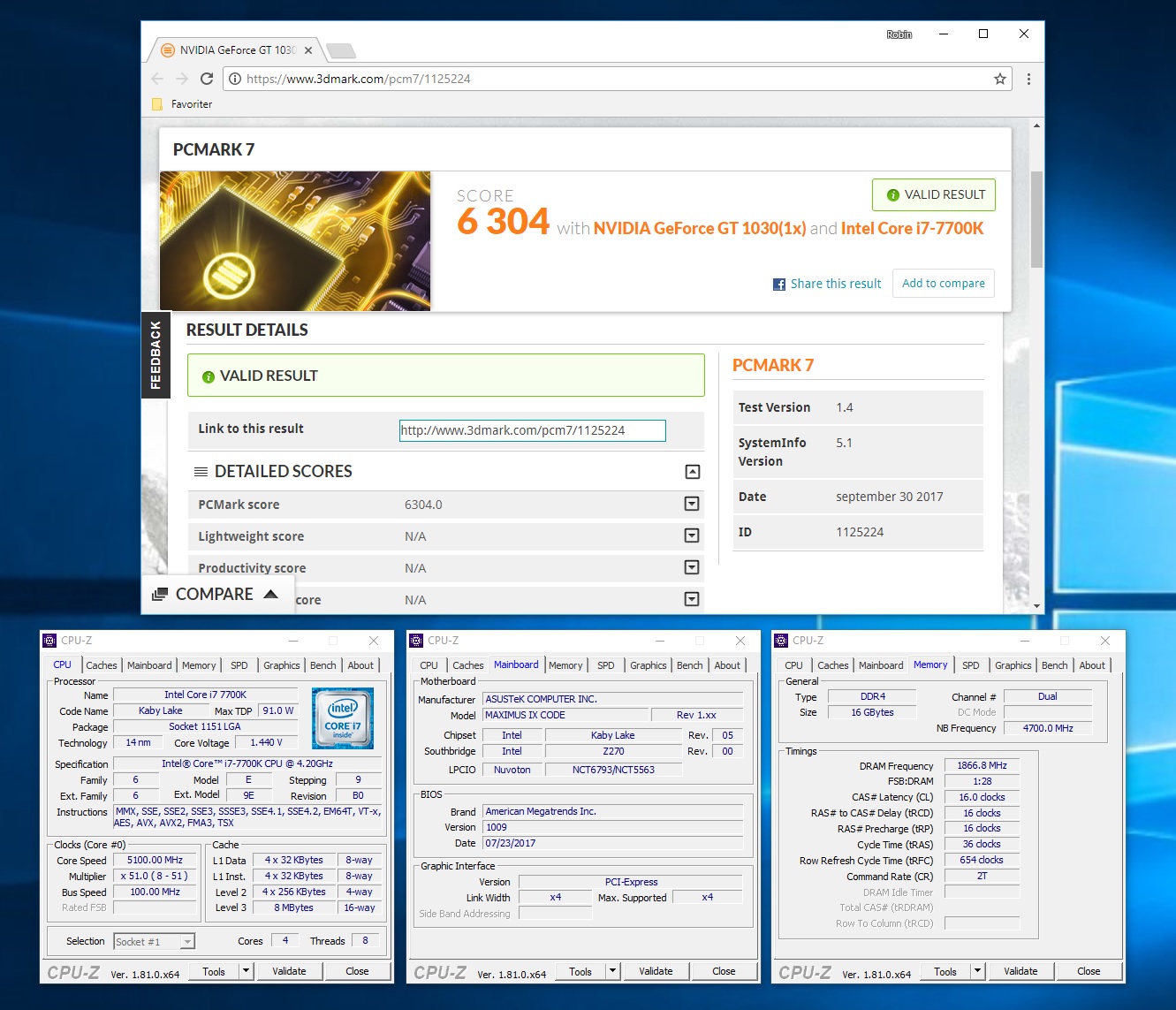Minimize the left CPU-Z window
The width and height of the screenshot is (1176, 1010).
(x=293, y=641)
